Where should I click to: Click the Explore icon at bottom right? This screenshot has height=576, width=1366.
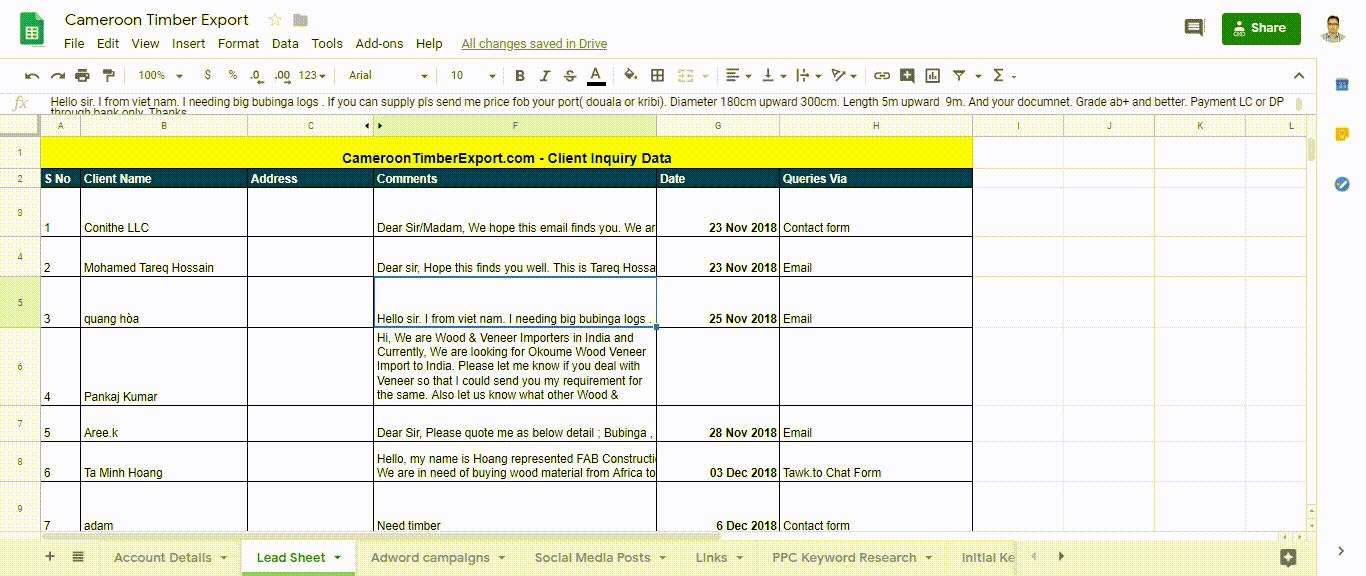coord(1288,557)
